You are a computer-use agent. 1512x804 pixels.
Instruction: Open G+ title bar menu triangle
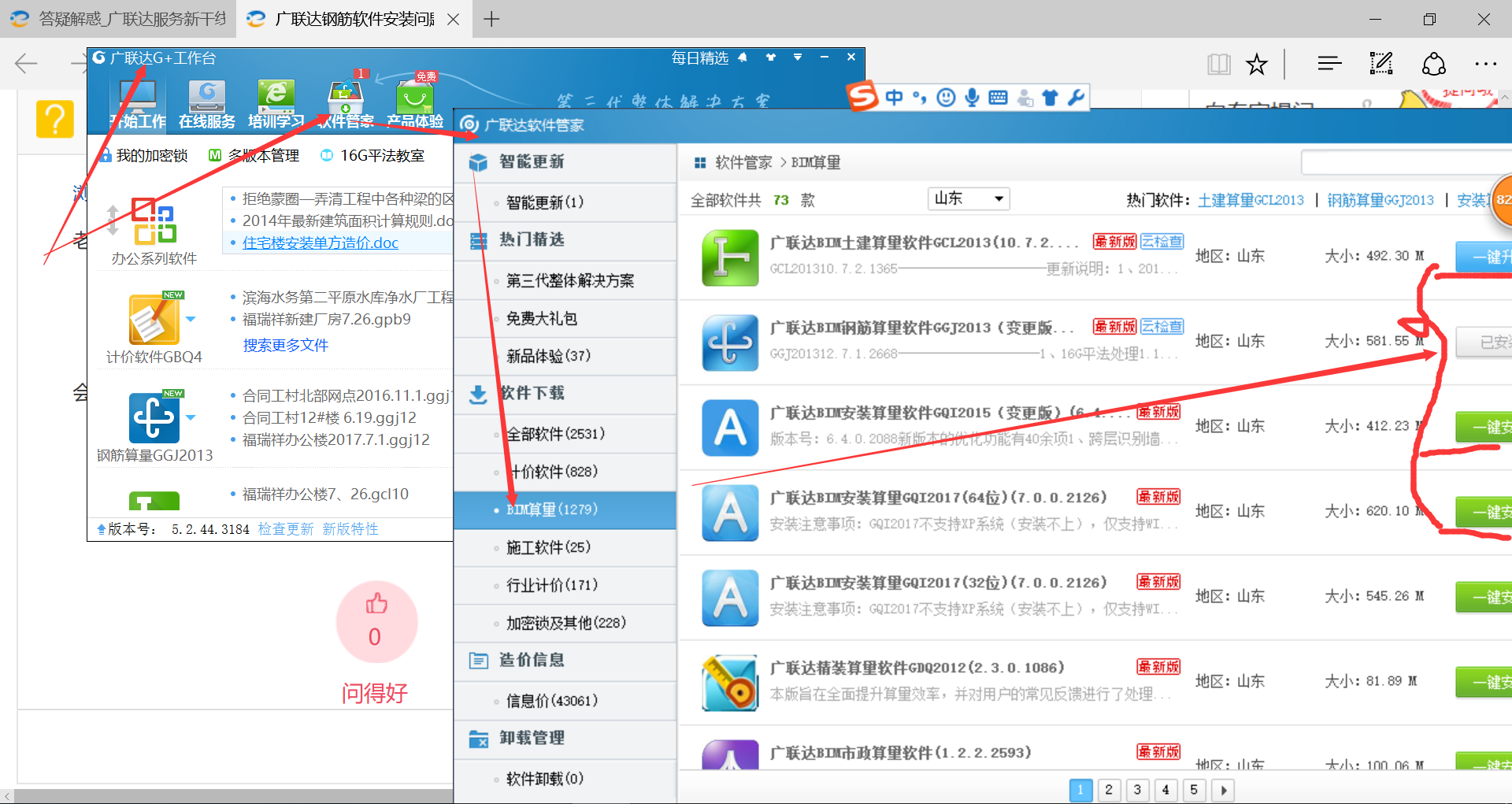798,57
